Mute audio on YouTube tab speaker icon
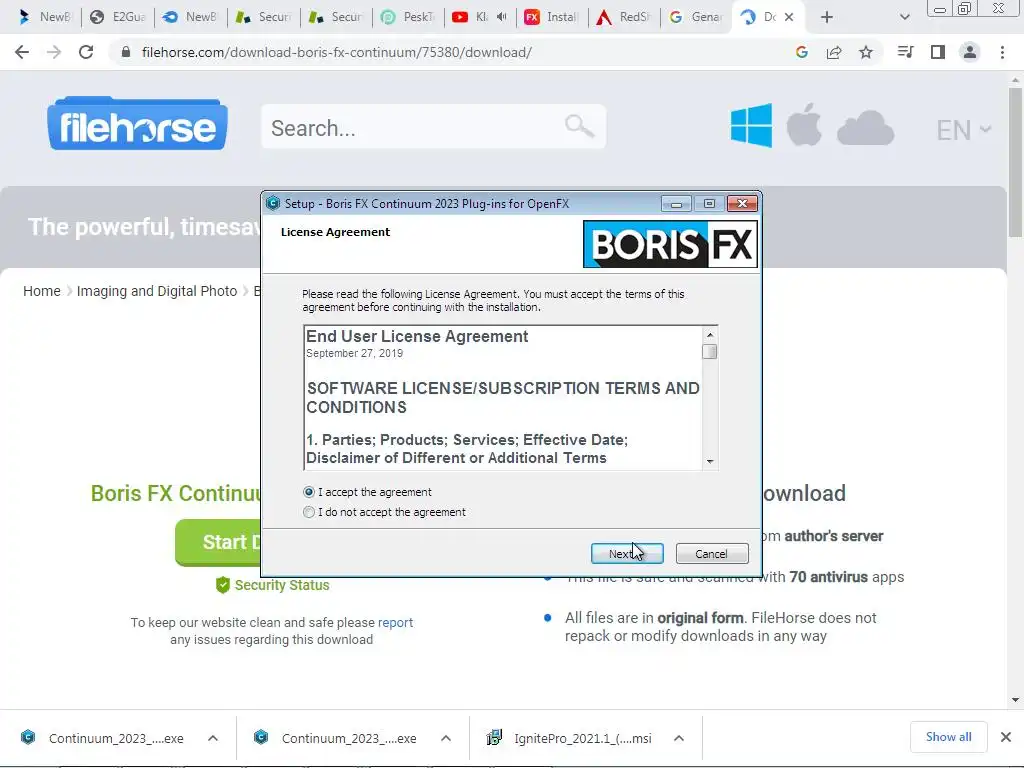This screenshot has width=1024, height=768. pyautogui.click(x=502, y=17)
